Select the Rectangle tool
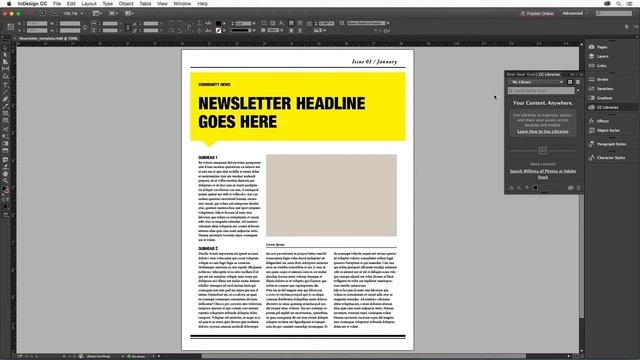 pos(5,120)
